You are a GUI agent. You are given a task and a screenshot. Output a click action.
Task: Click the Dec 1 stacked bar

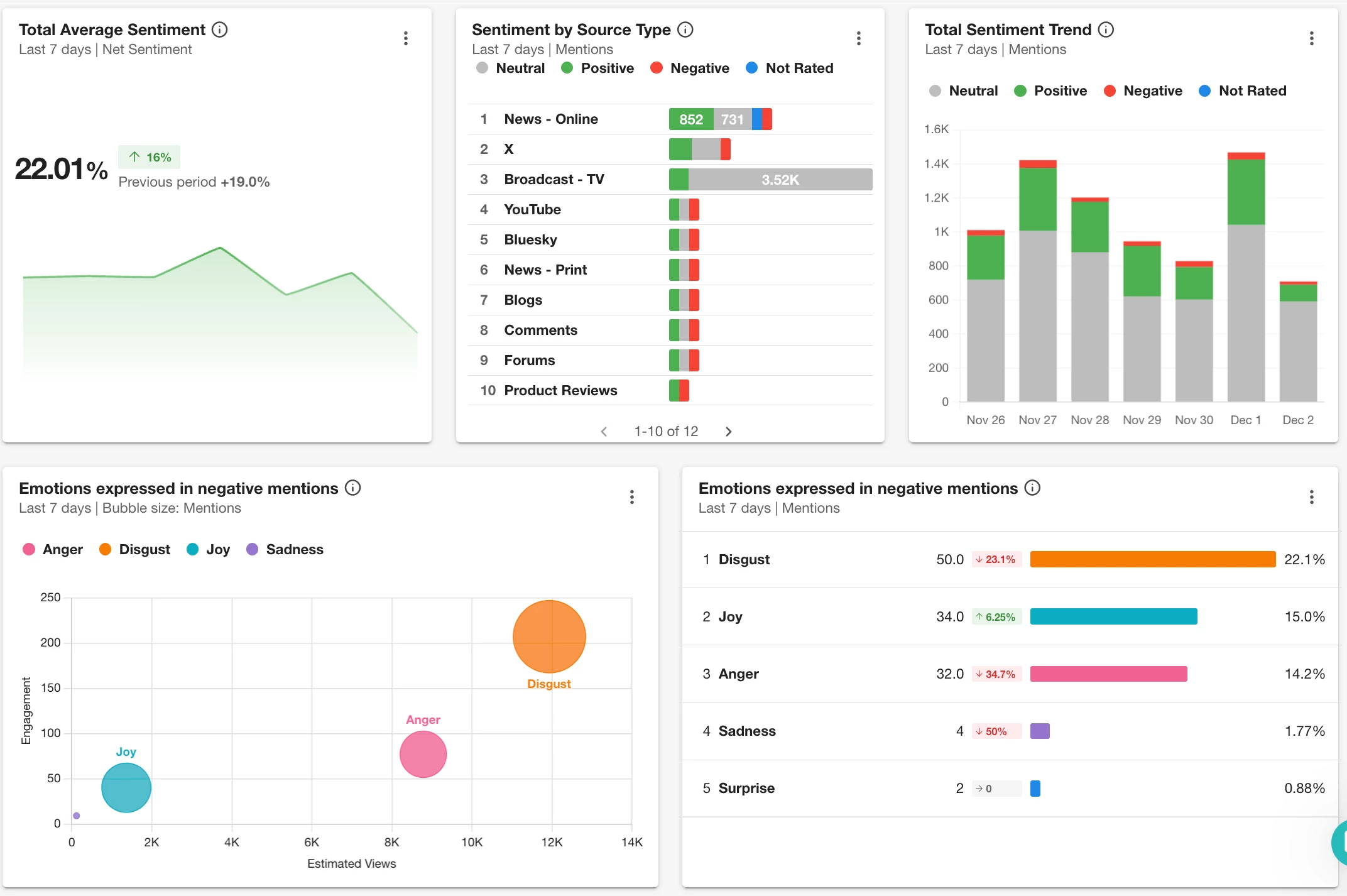tap(1245, 283)
